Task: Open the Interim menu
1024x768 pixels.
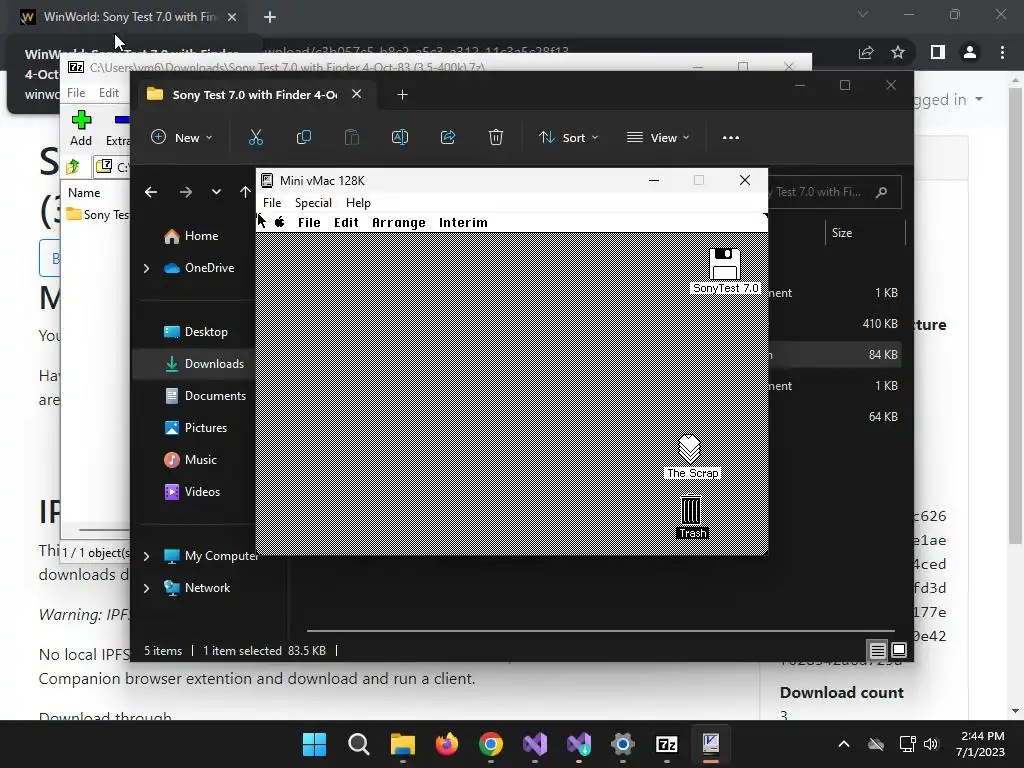Action: click(463, 223)
